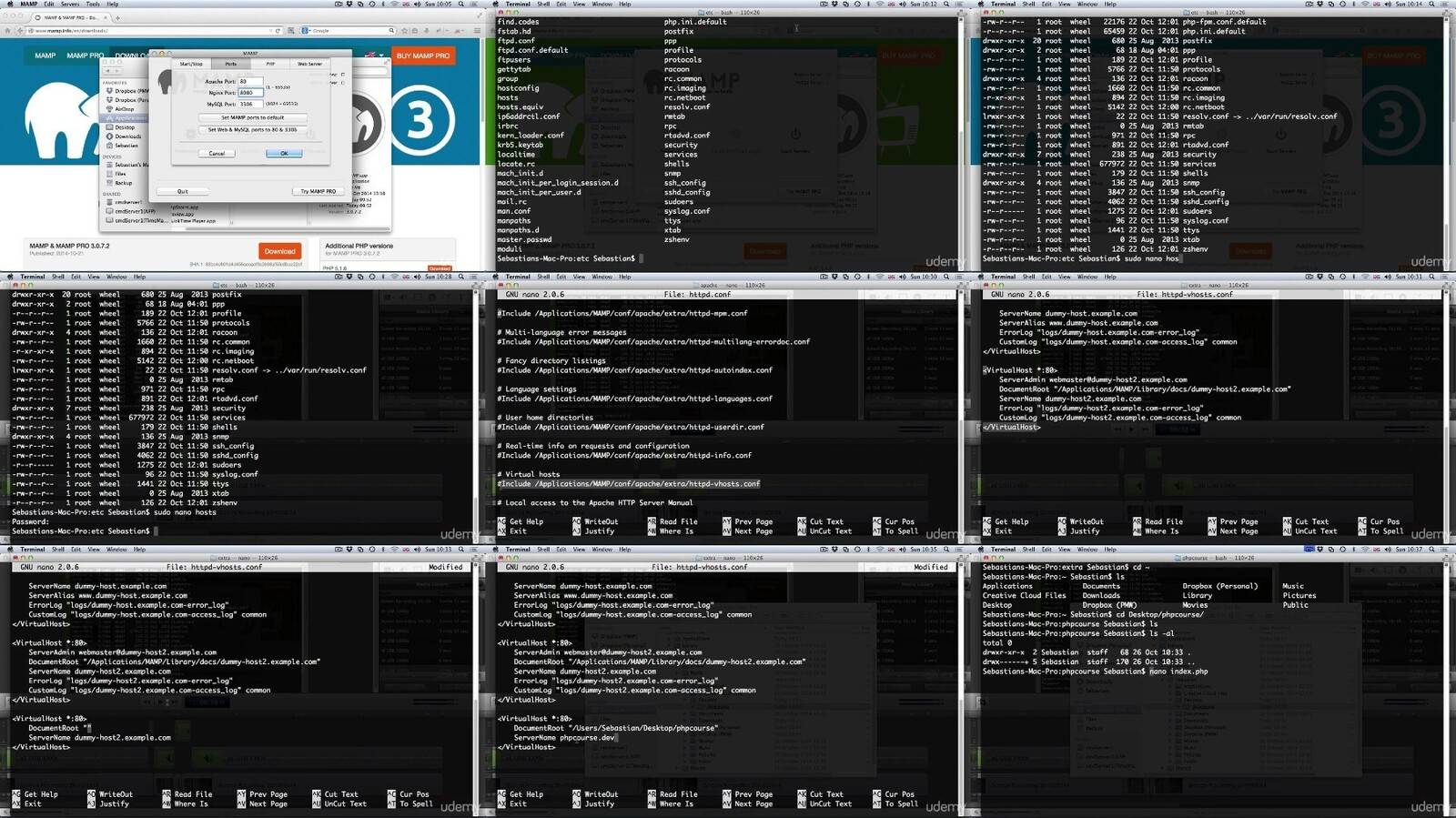Click To Spell in the httpd.conf nano window
This screenshot has height=818, width=1456.
click(x=895, y=530)
